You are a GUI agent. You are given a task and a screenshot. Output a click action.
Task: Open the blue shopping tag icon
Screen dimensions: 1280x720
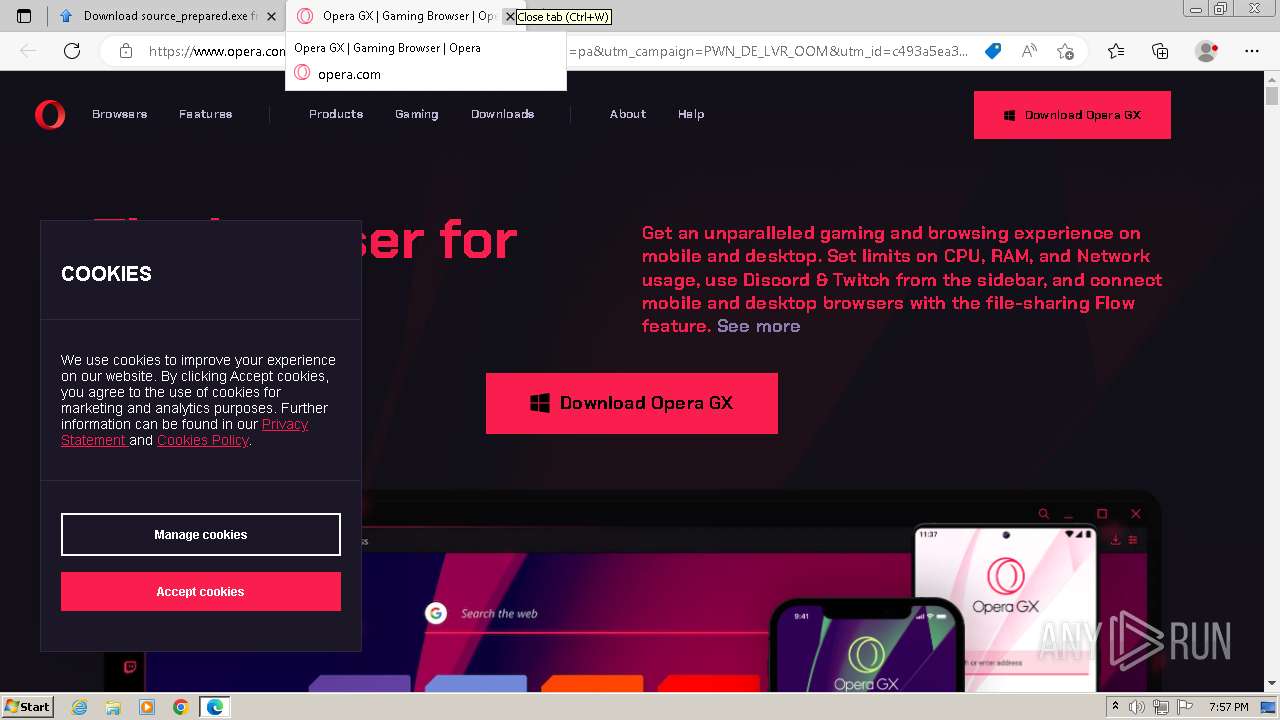coord(993,51)
